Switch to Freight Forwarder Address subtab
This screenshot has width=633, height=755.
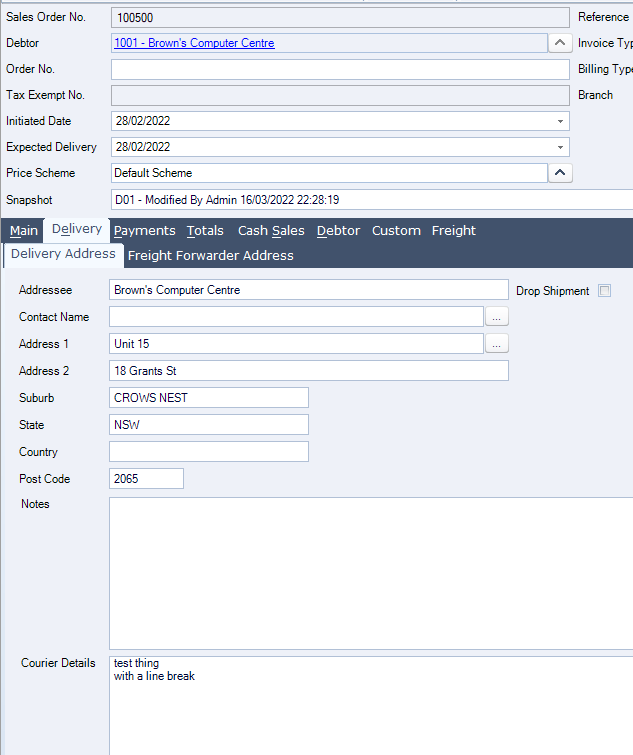[211, 256]
